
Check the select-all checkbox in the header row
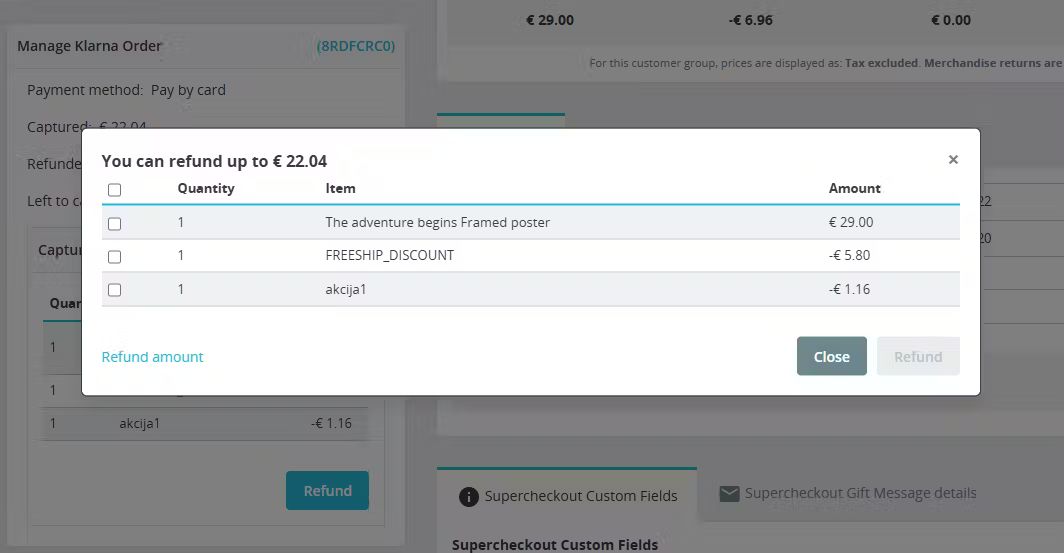115,190
